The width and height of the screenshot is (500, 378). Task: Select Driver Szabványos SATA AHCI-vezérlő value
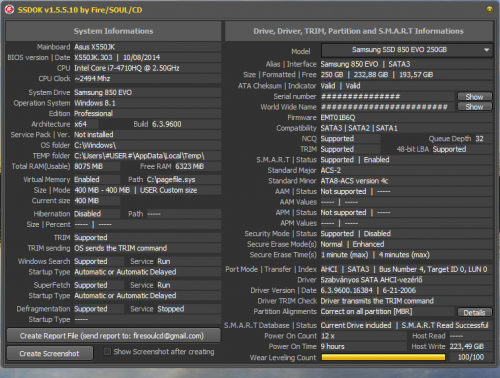371,280
